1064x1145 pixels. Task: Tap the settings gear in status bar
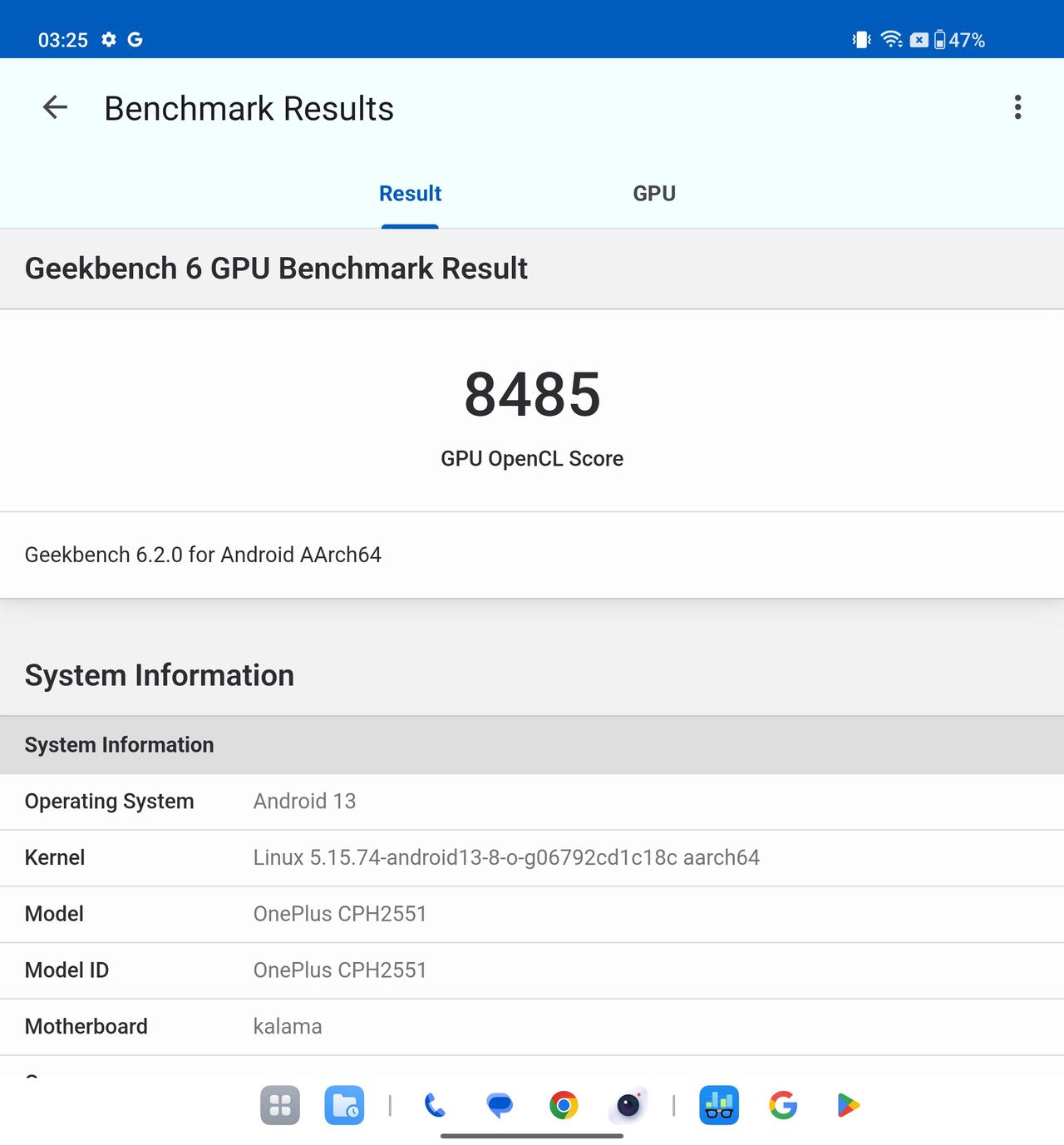109,39
